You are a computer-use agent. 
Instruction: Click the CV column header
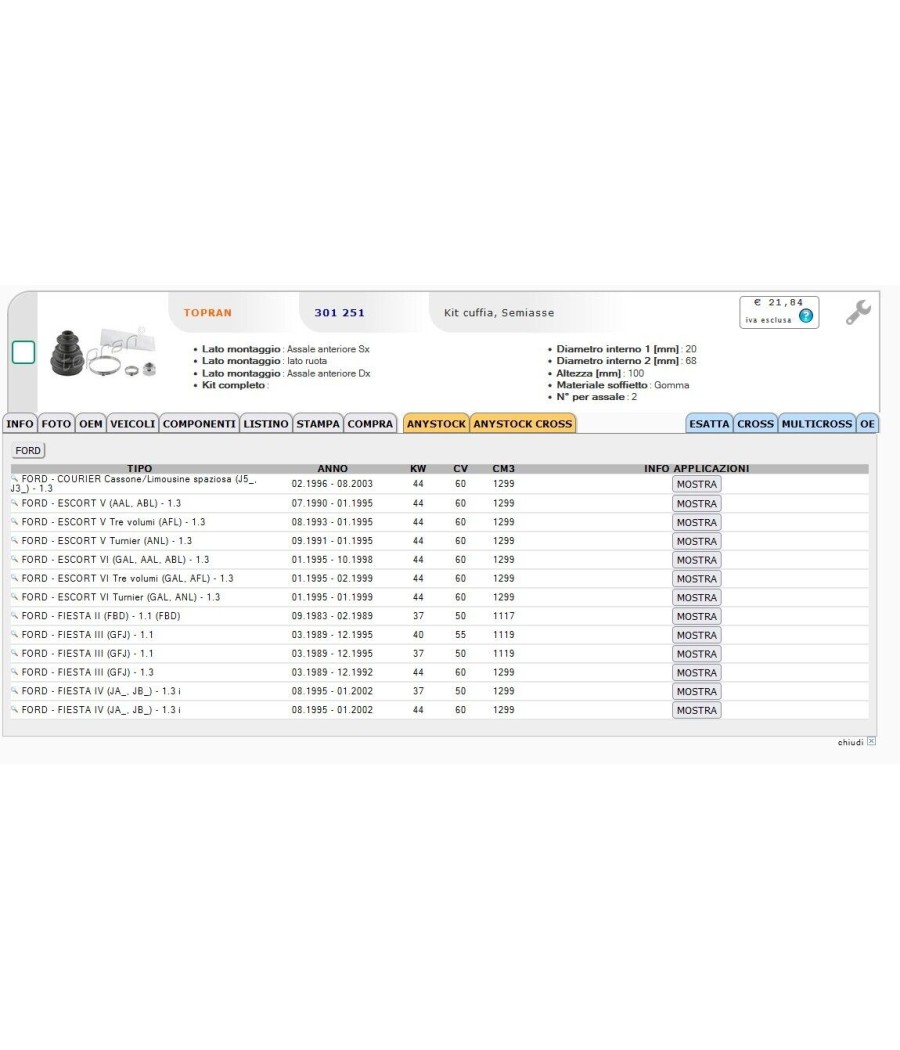461,469
